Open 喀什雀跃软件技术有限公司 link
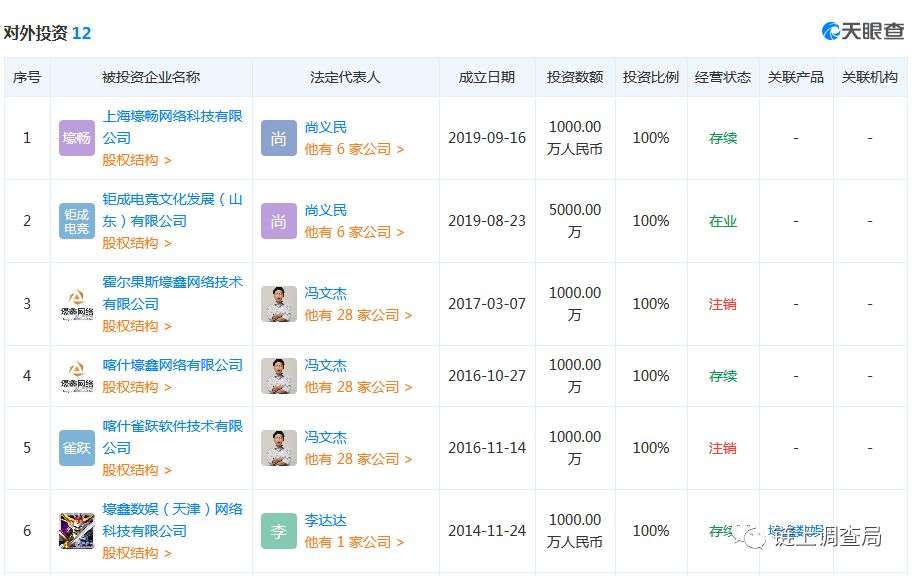The width and height of the screenshot is (912, 576). [x=172, y=437]
